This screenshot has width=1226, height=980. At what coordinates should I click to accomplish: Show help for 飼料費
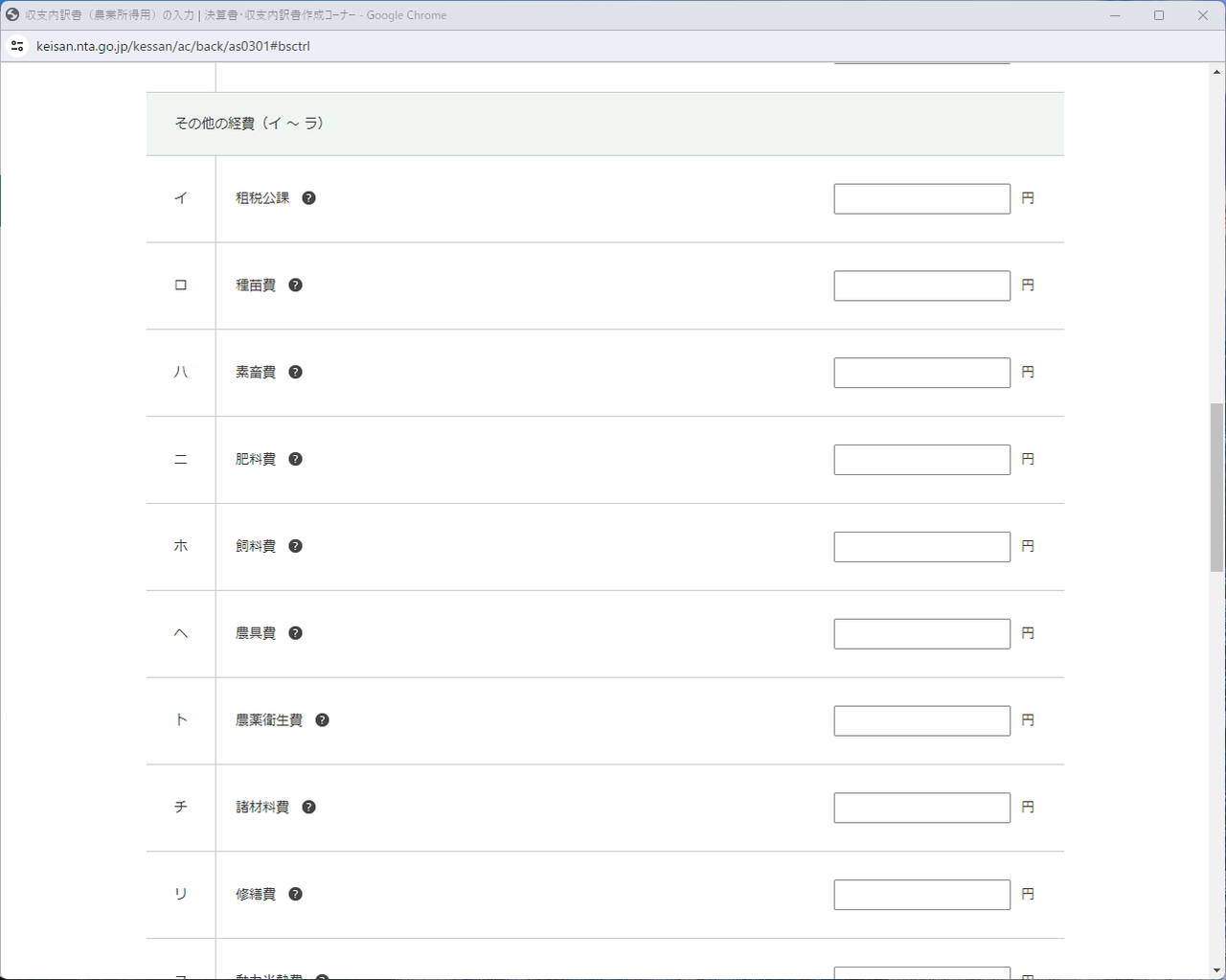(x=295, y=546)
